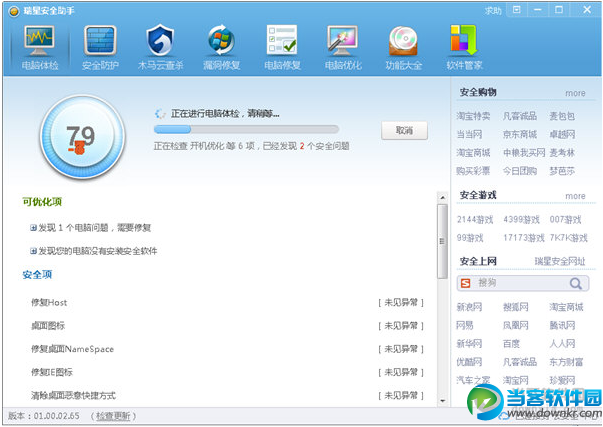This screenshot has width=603, height=427.
Task: Open the 木马云查杀 shield icon
Action: coord(161,48)
